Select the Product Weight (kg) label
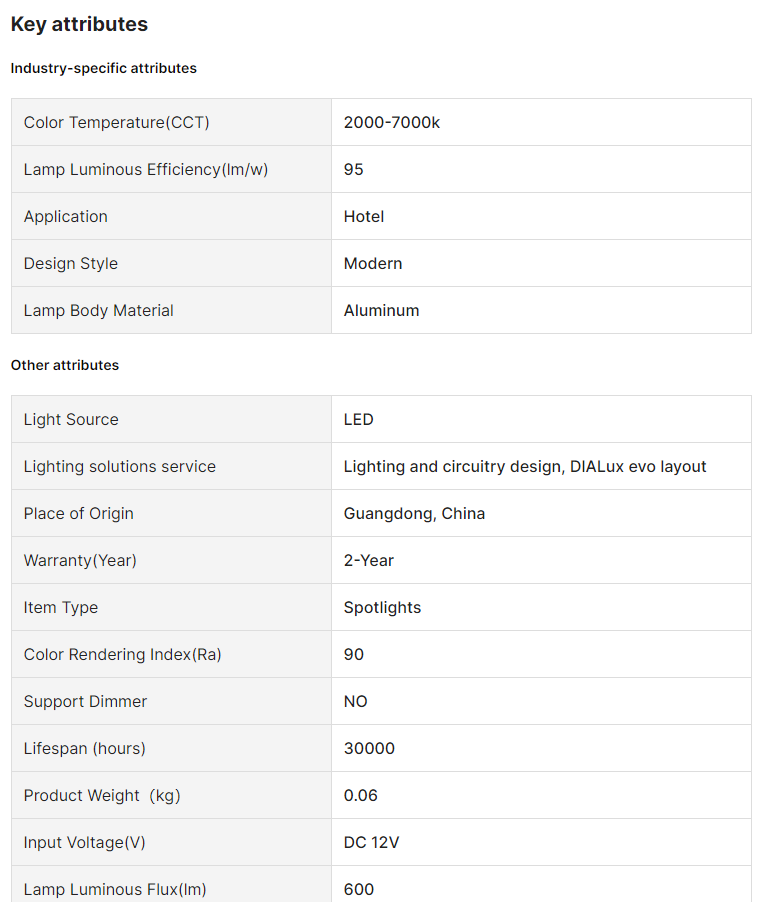This screenshot has height=902, width=766. click(x=102, y=795)
